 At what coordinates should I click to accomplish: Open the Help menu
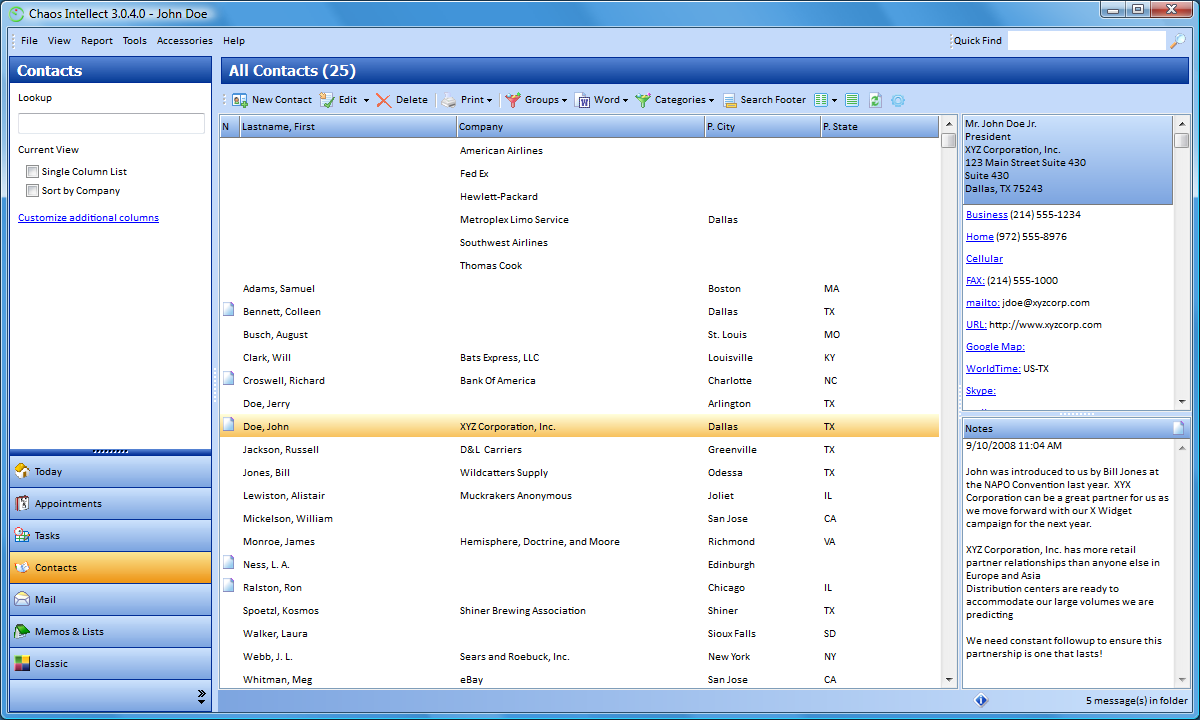[234, 41]
